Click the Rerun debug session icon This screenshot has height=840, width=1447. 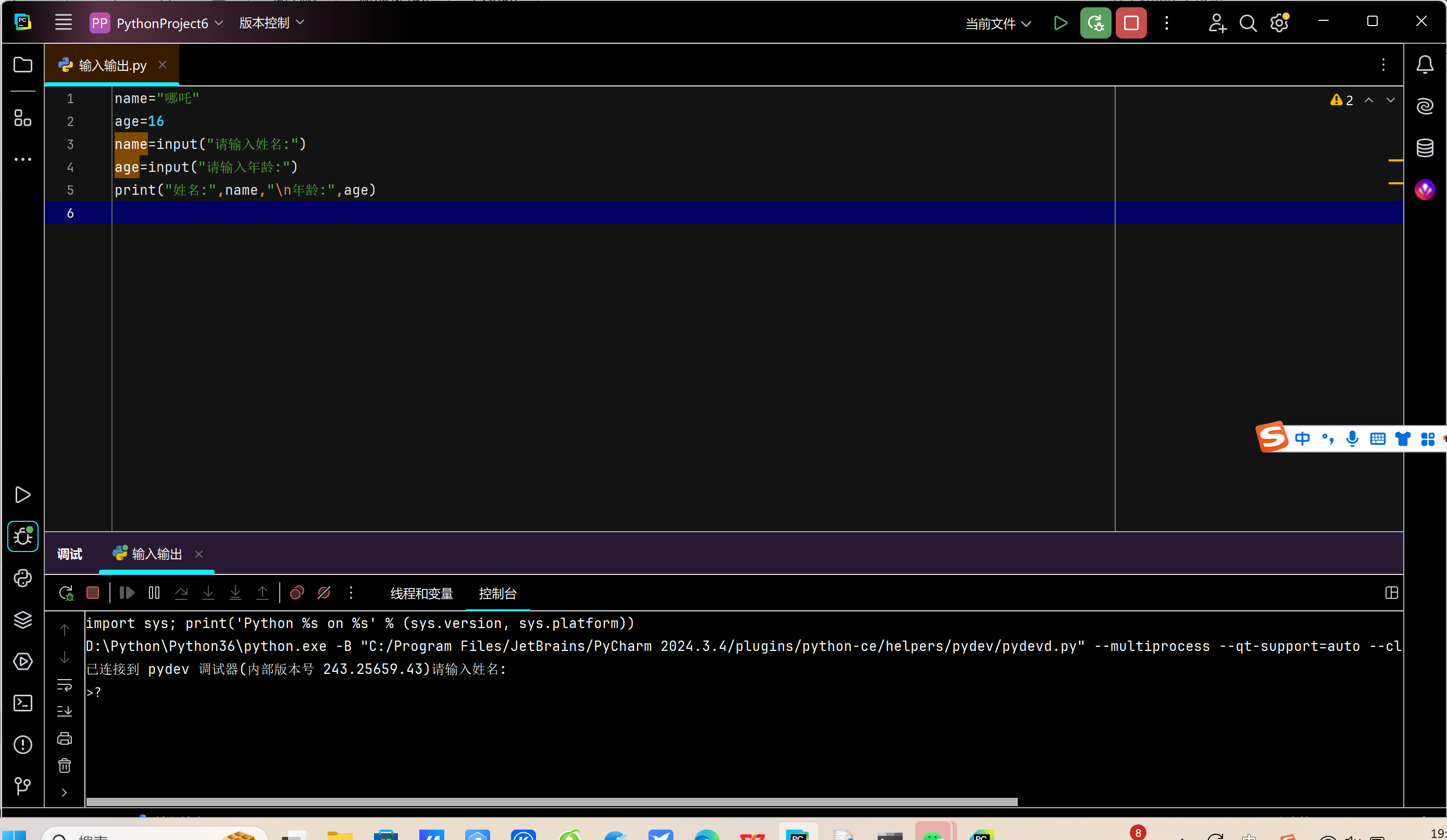coord(66,593)
